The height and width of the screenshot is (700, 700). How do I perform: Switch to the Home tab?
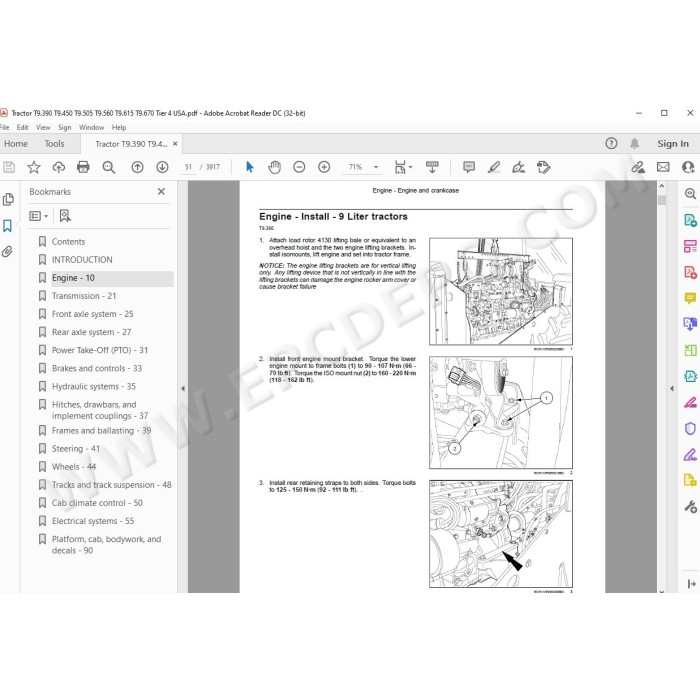point(16,144)
